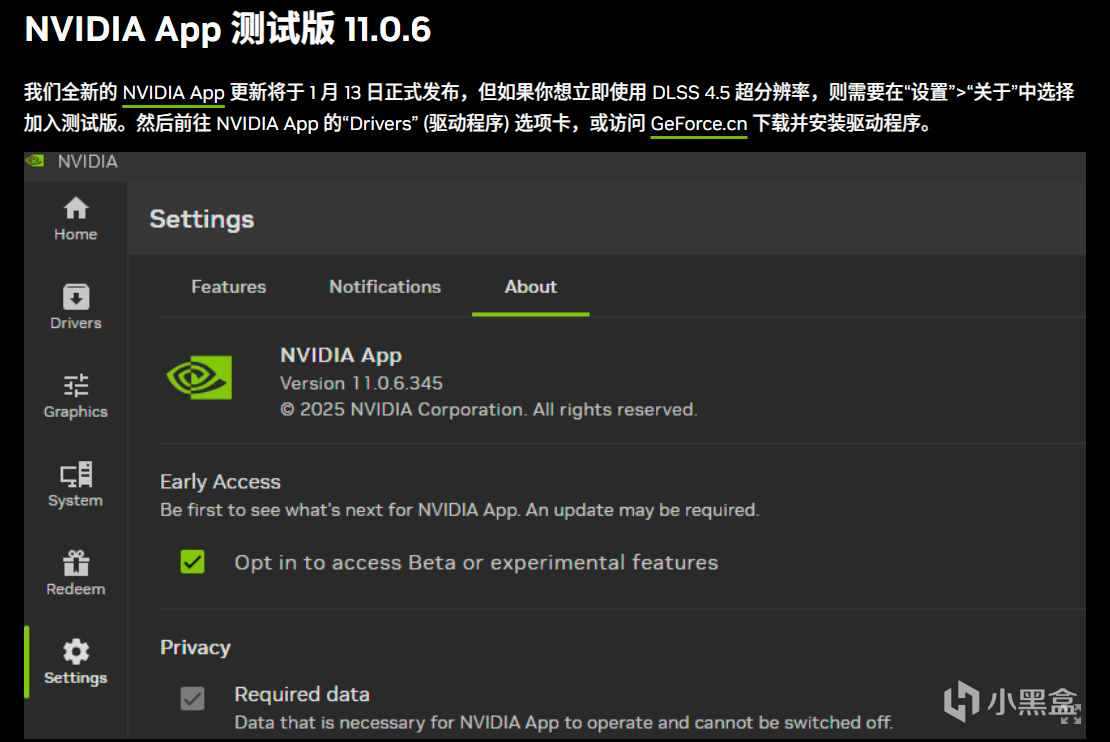Open the Redeem gift icon
The width and height of the screenshot is (1110, 742).
pos(76,563)
